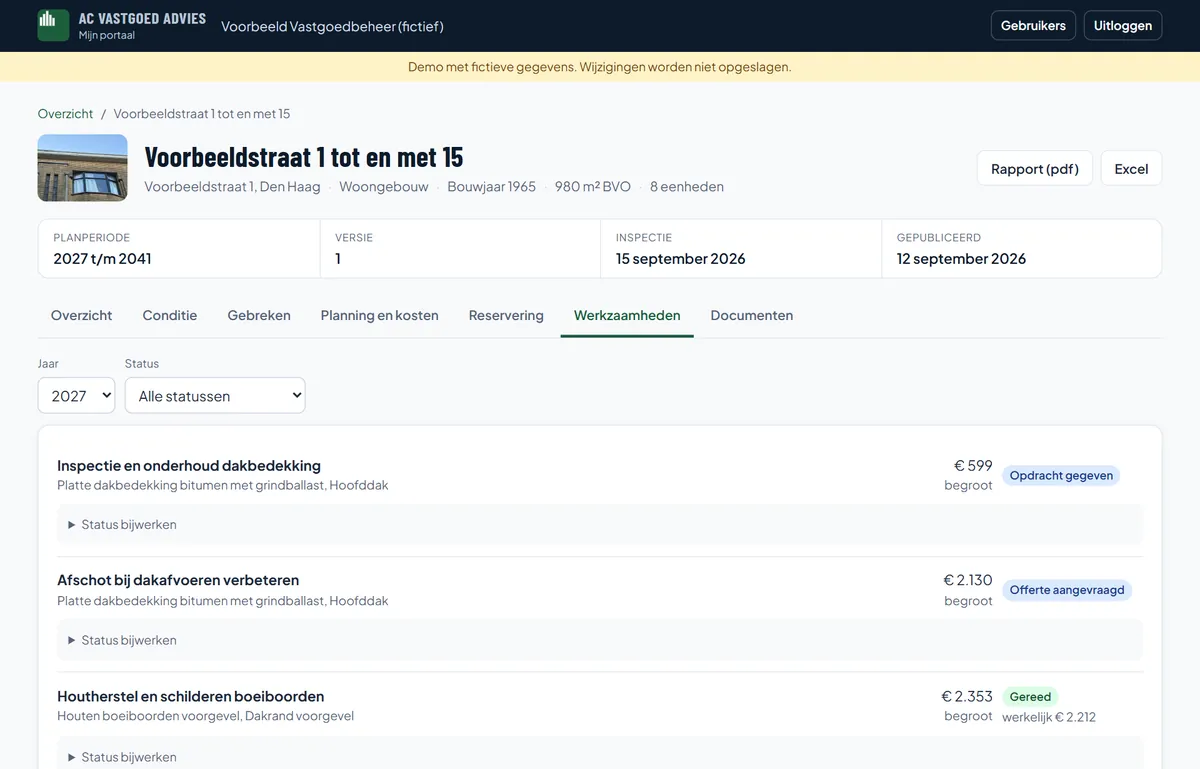Select the 'Houtherstel en schilderen boeiboorden' title

pyautogui.click(x=191, y=696)
